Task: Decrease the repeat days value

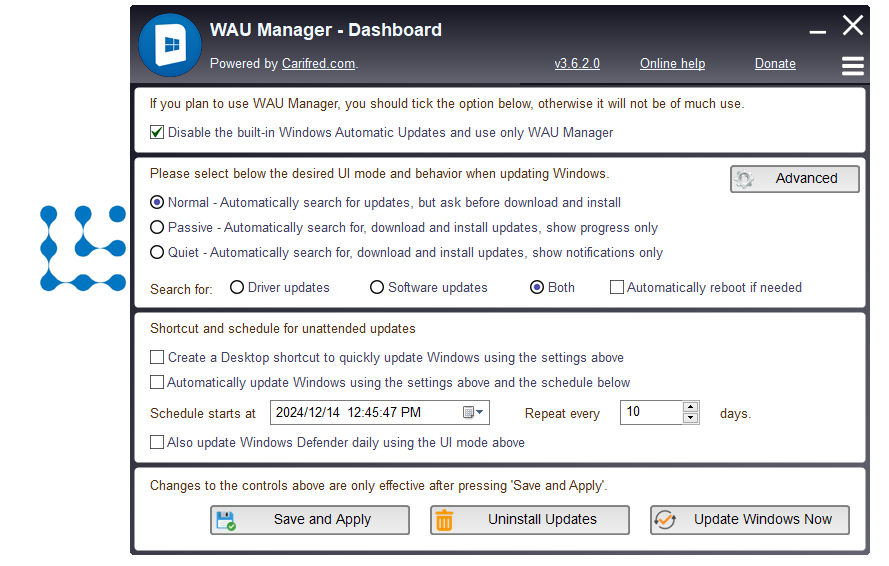Action: click(x=690, y=418)
